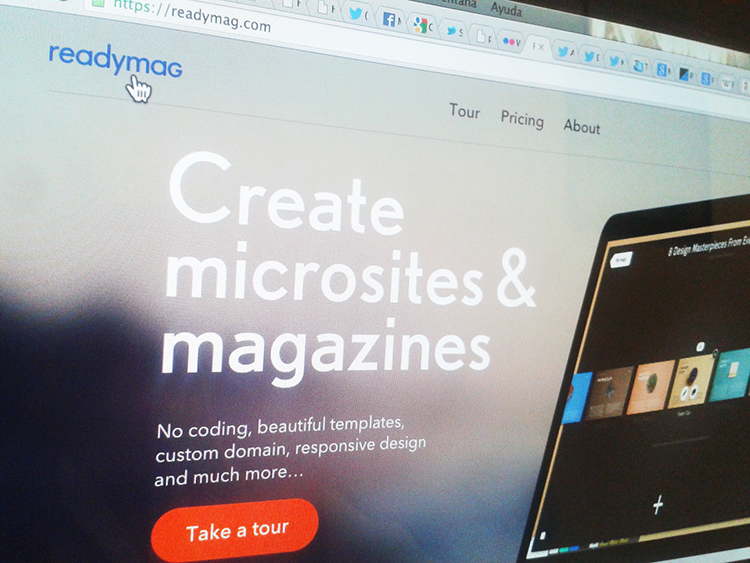Click the '8 Design Masterpieces' title
This screenshot has height=563, width=750.
point(708,245)
